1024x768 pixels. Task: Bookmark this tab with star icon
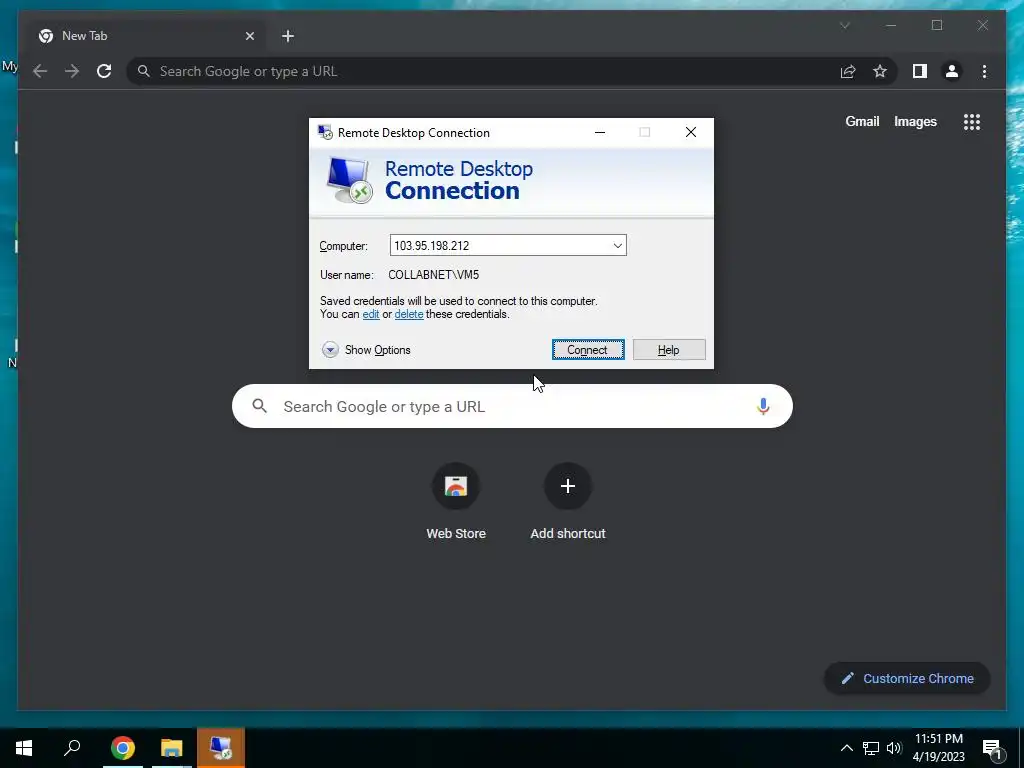(880, 71)
